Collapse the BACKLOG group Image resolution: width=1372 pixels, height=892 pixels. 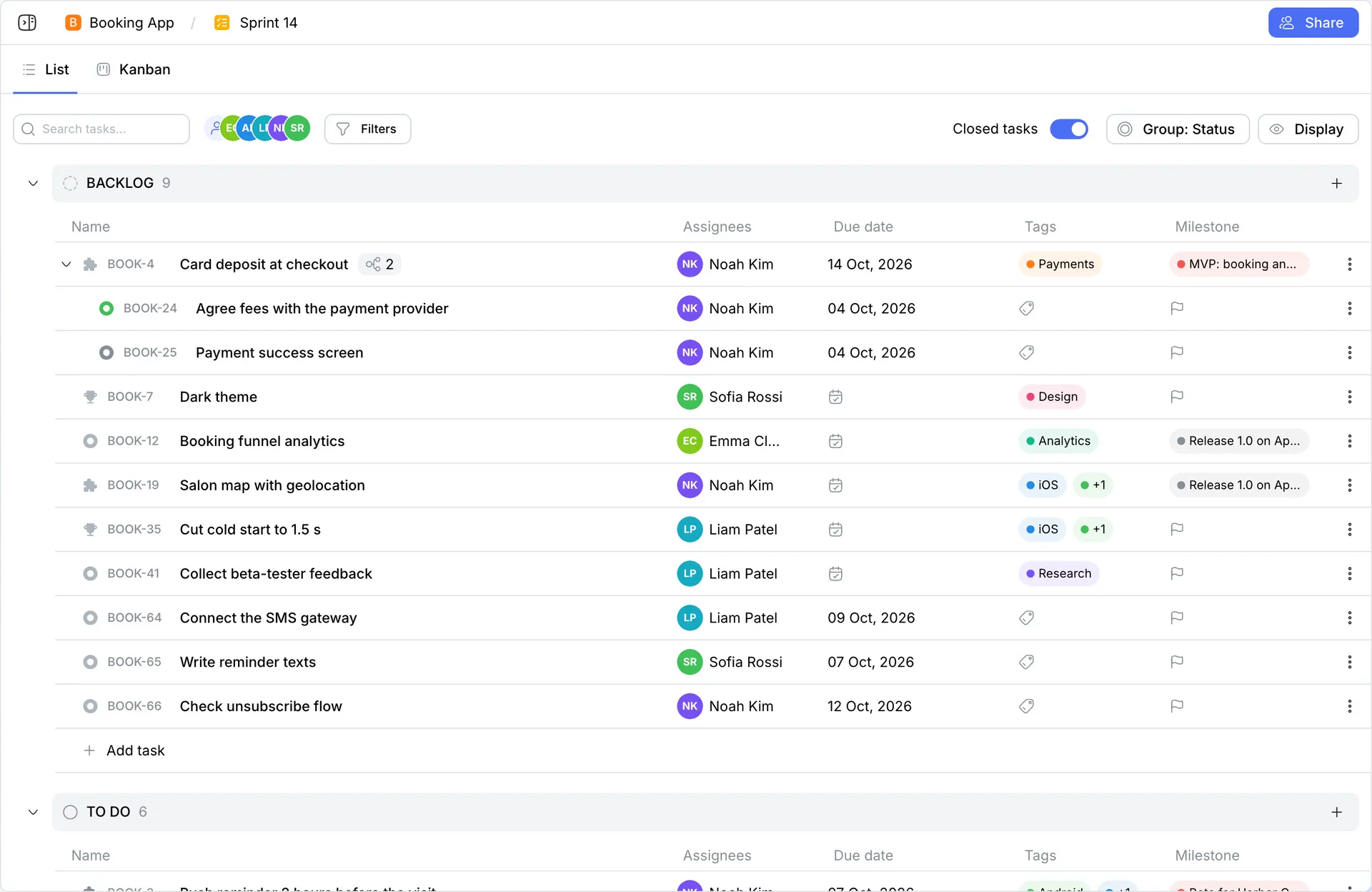coord(33,184)
